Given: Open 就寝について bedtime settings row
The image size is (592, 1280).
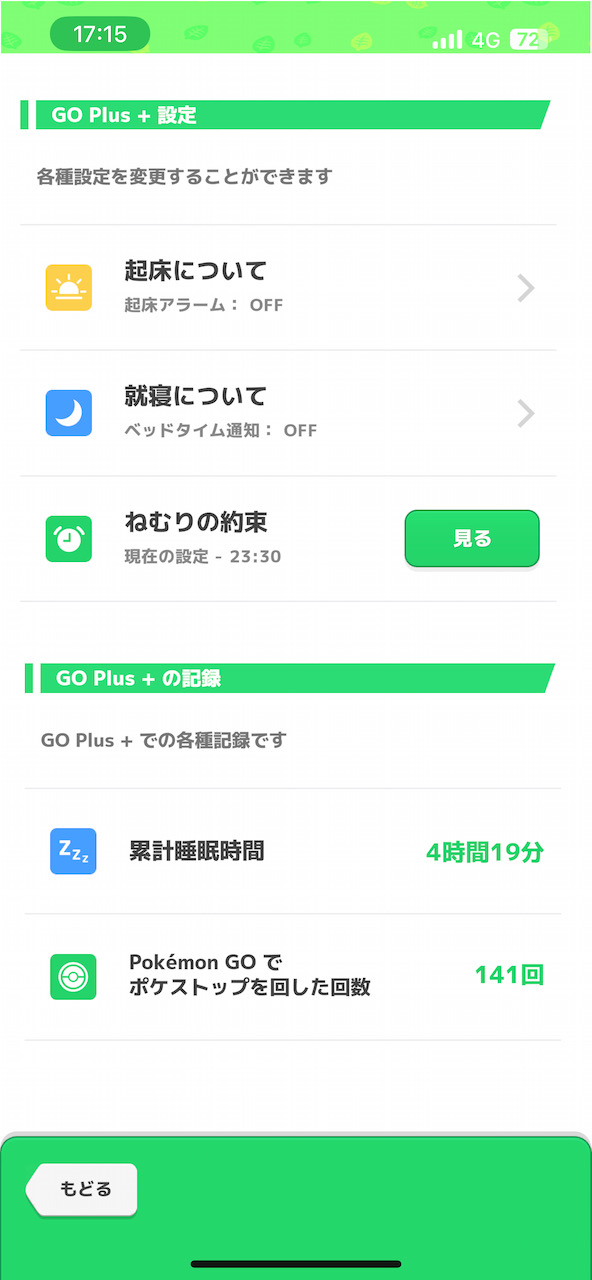Looking at the screenshot, I should 288,413.
